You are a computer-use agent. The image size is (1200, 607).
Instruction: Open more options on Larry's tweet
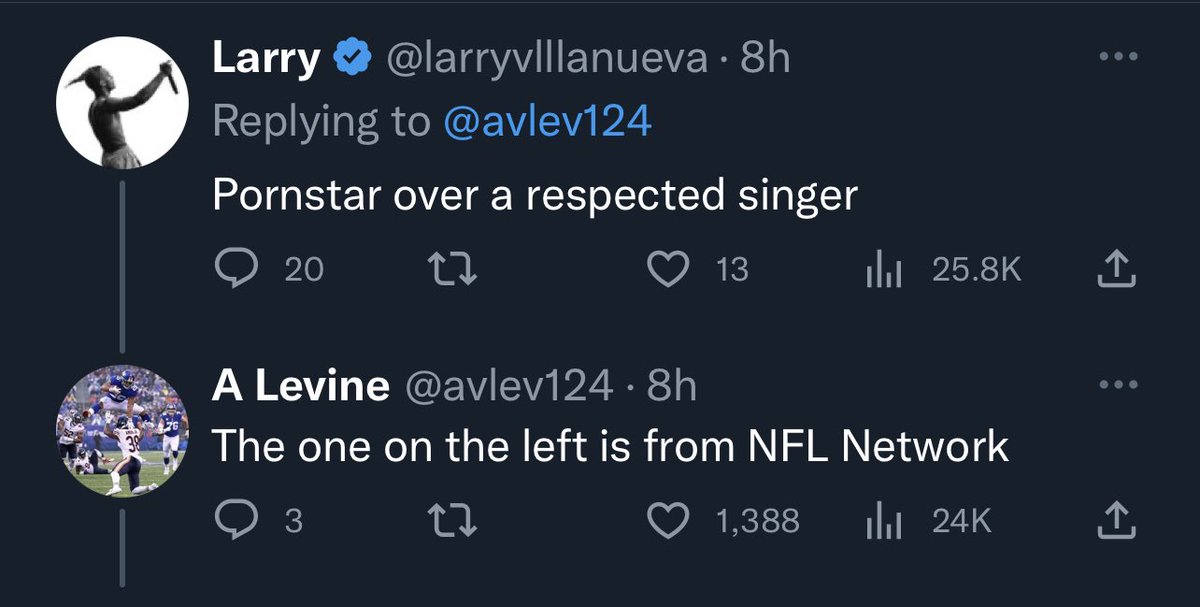tap(1118, 59)
